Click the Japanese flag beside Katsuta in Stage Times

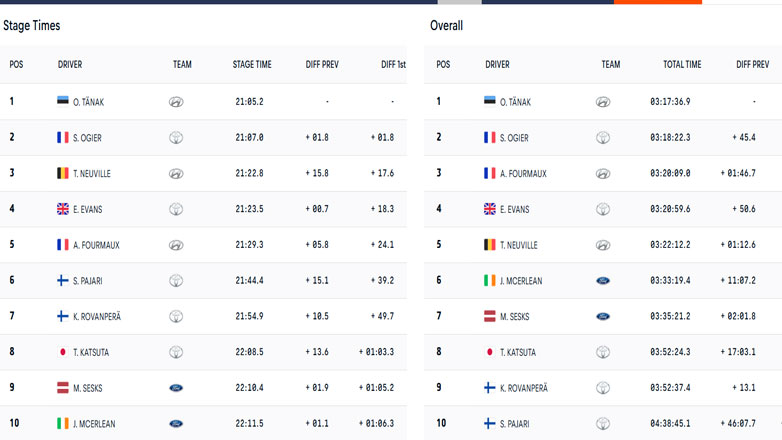pos(64,352)
